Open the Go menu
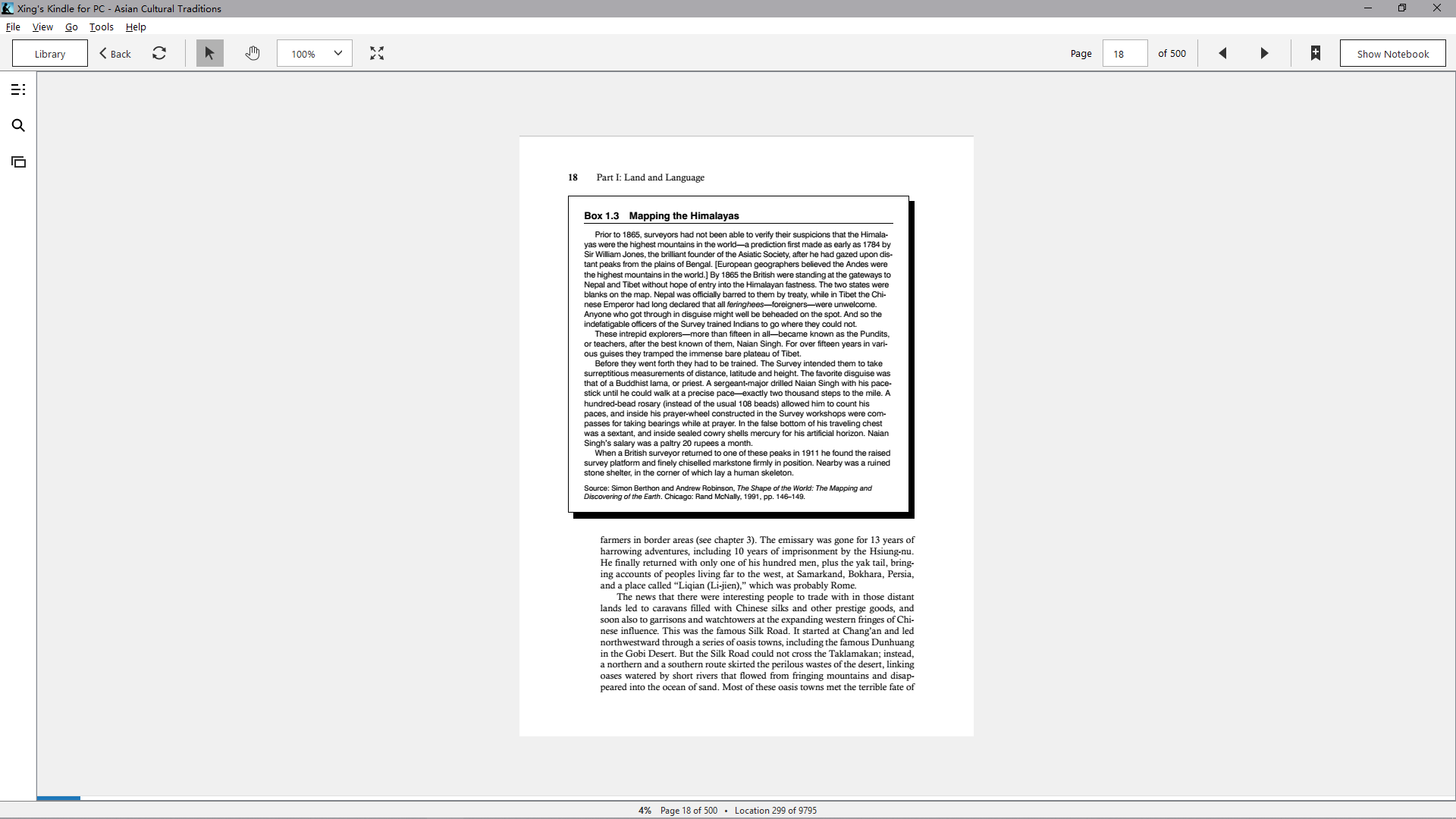 click(x=71, y=27)
